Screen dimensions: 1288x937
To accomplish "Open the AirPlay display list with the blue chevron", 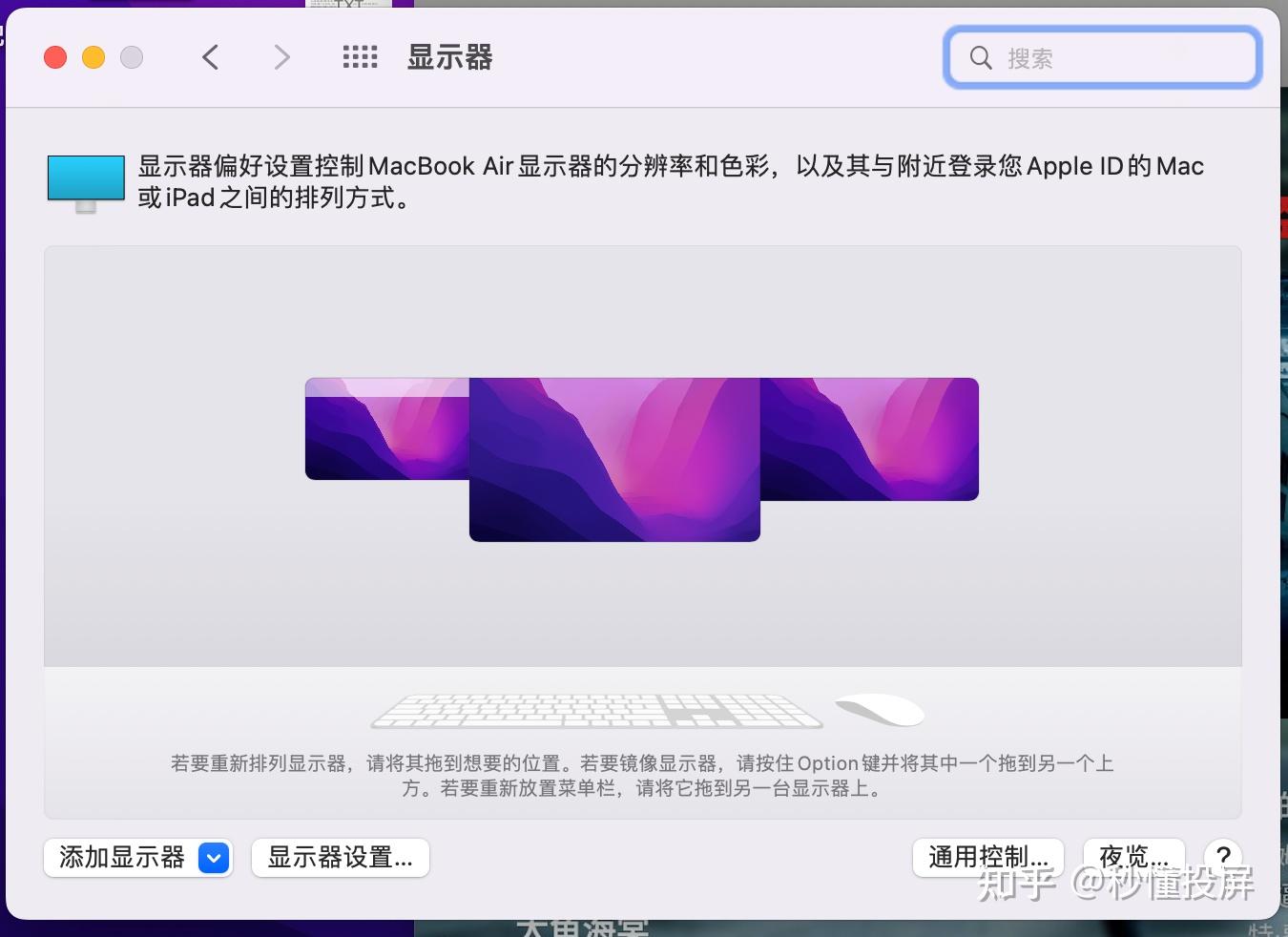I will click(214, 858).
